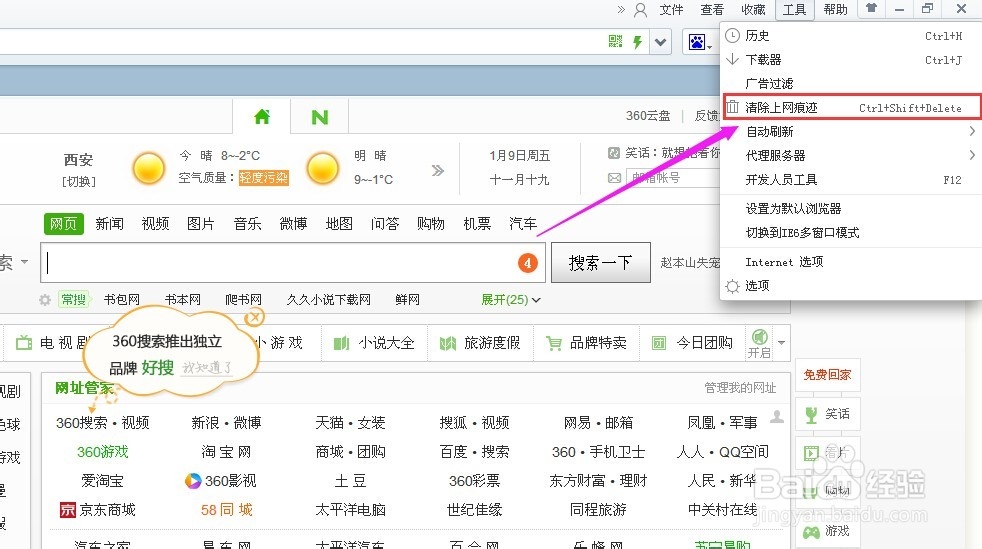Close the 360搜索 cloud popup
This screenshot has height=549, width=982.
point(254,318)
